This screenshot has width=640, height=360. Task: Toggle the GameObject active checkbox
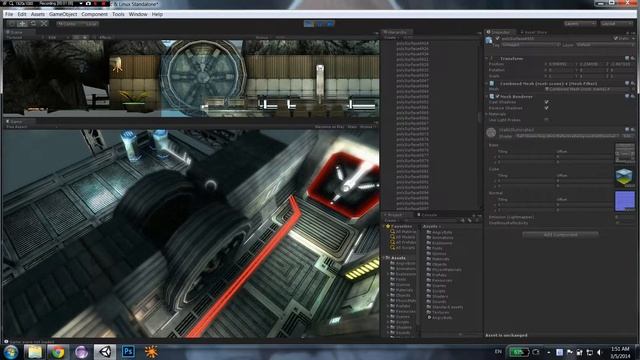click(x=498, y=38)
